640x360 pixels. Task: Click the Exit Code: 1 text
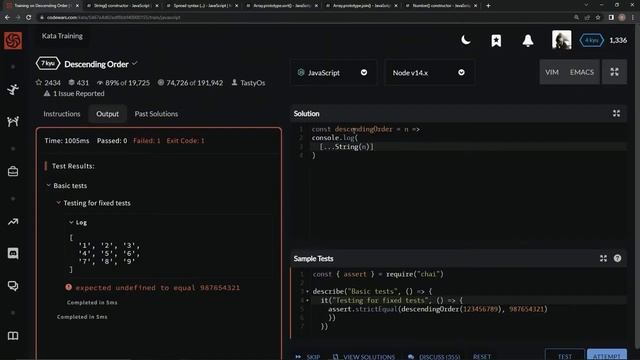[185, 141]
